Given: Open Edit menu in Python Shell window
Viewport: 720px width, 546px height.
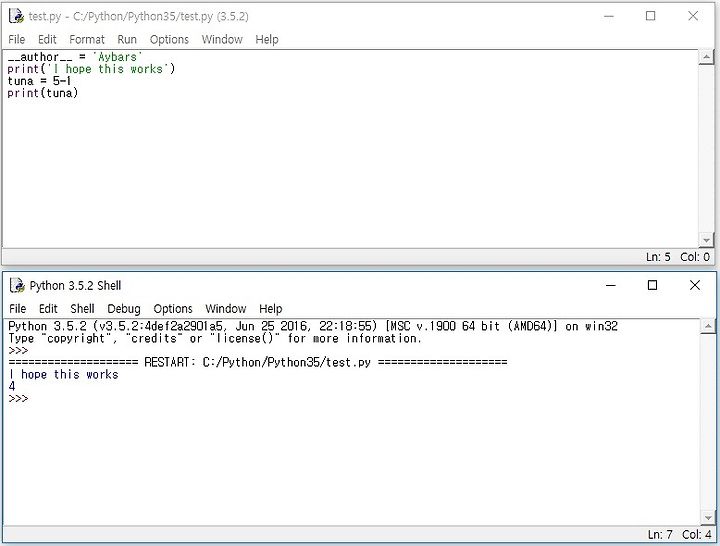Looking at the screenshot, I should pos(48,309).
